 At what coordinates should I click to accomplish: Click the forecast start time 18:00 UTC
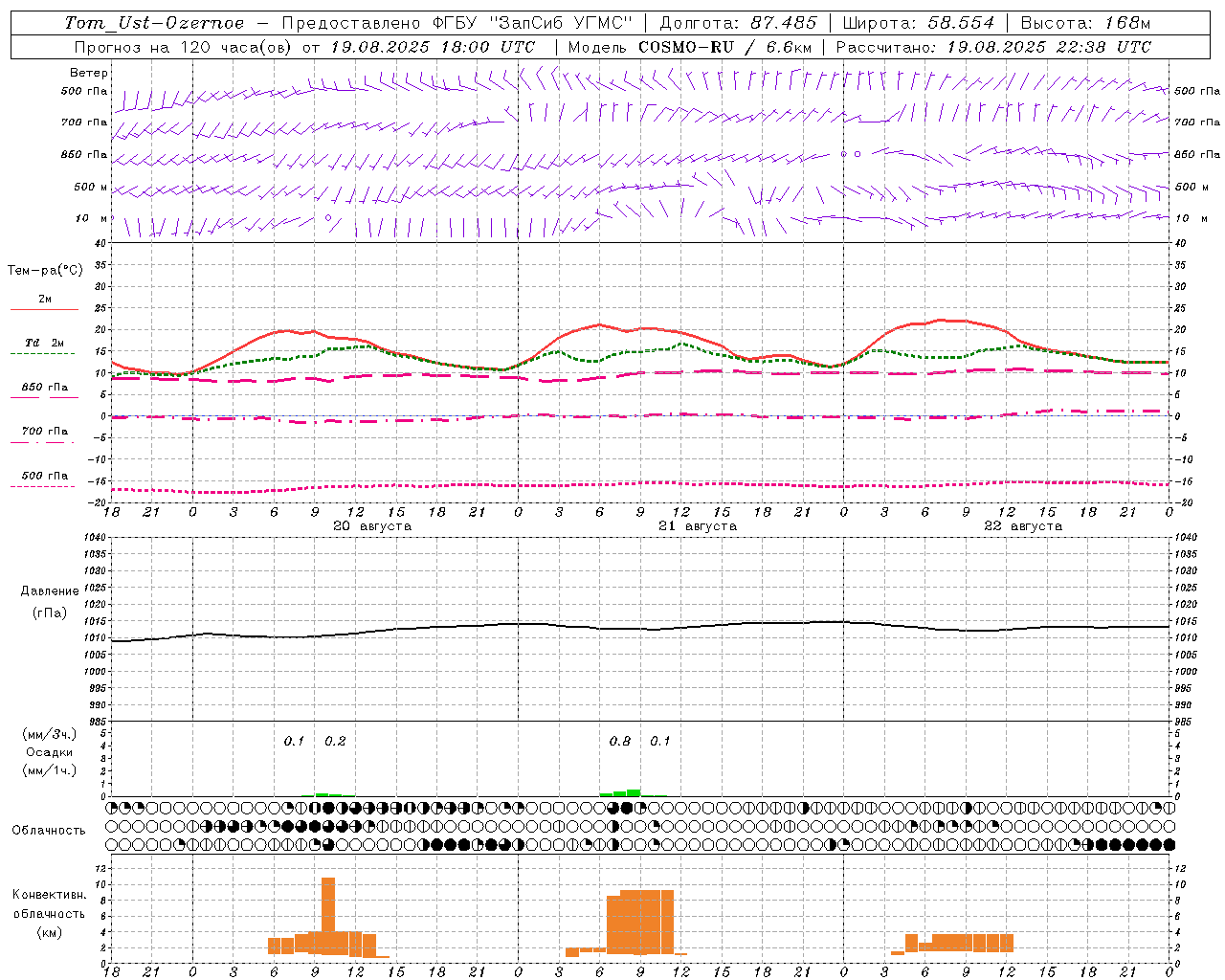click(487, 47)
